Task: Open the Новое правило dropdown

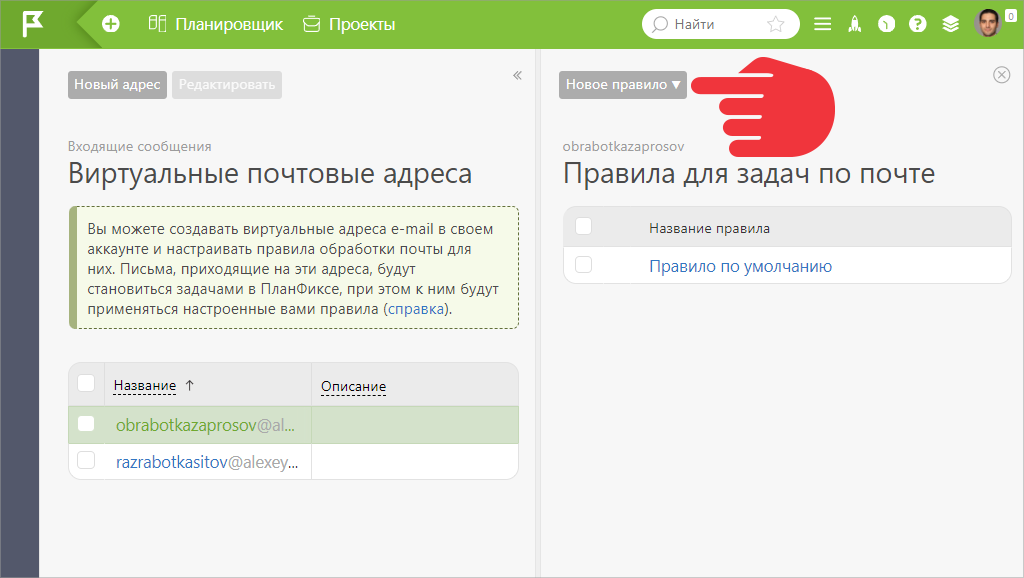Action: point(622,85)
